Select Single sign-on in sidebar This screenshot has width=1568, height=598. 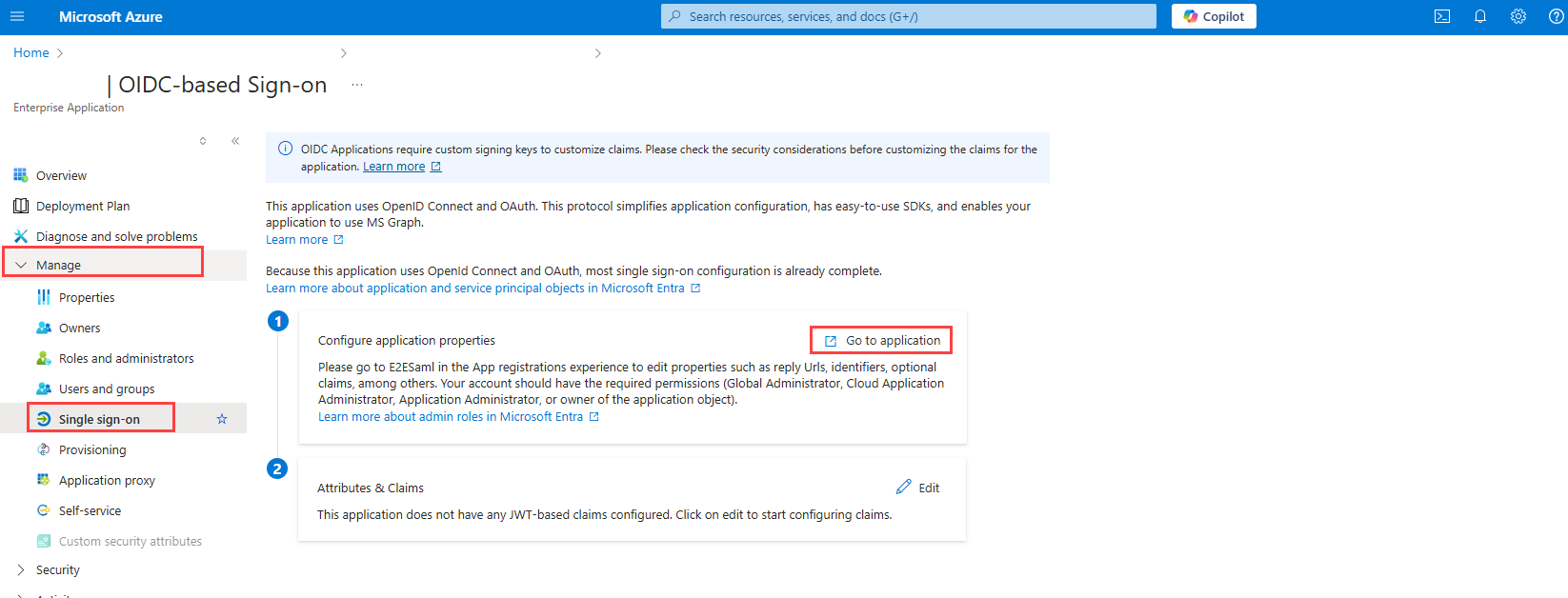tap(99, 419)
